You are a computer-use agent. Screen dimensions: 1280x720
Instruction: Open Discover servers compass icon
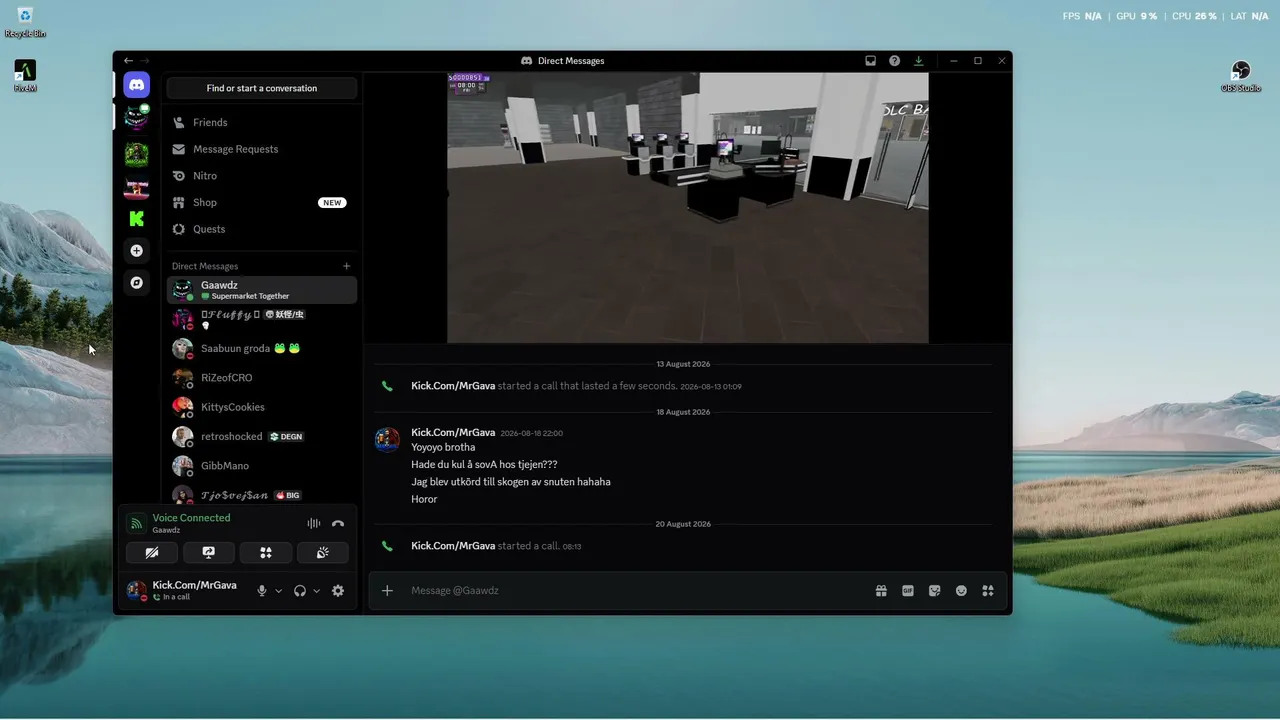137,283
